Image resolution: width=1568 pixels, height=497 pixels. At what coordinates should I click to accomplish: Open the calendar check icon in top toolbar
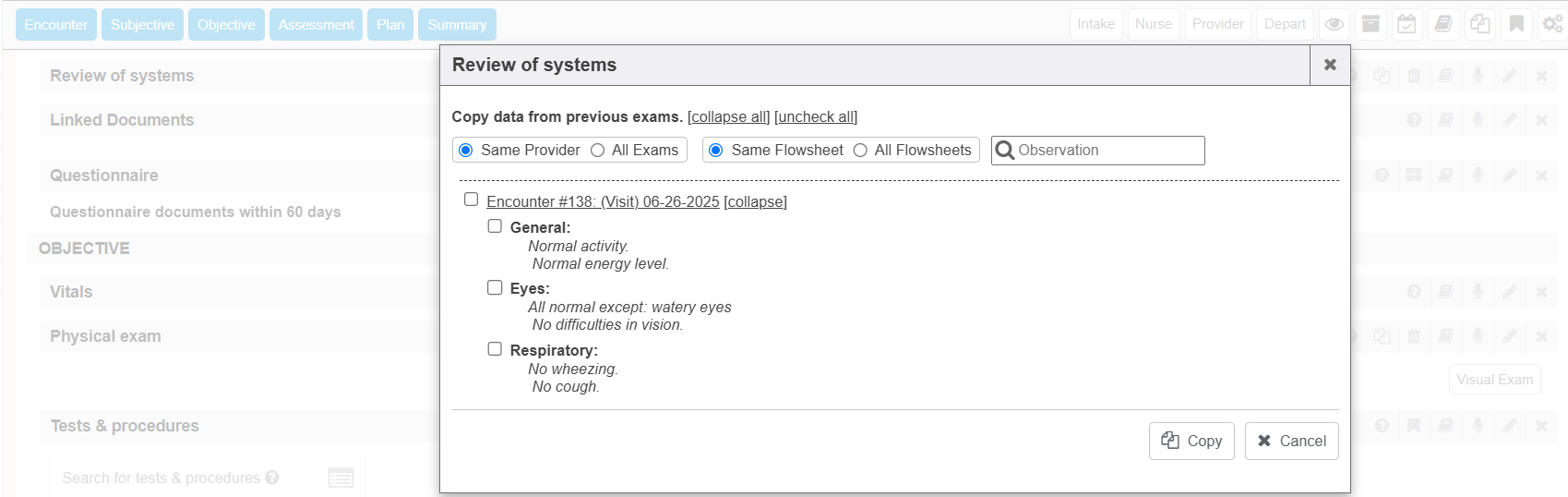click(1406, 25)
